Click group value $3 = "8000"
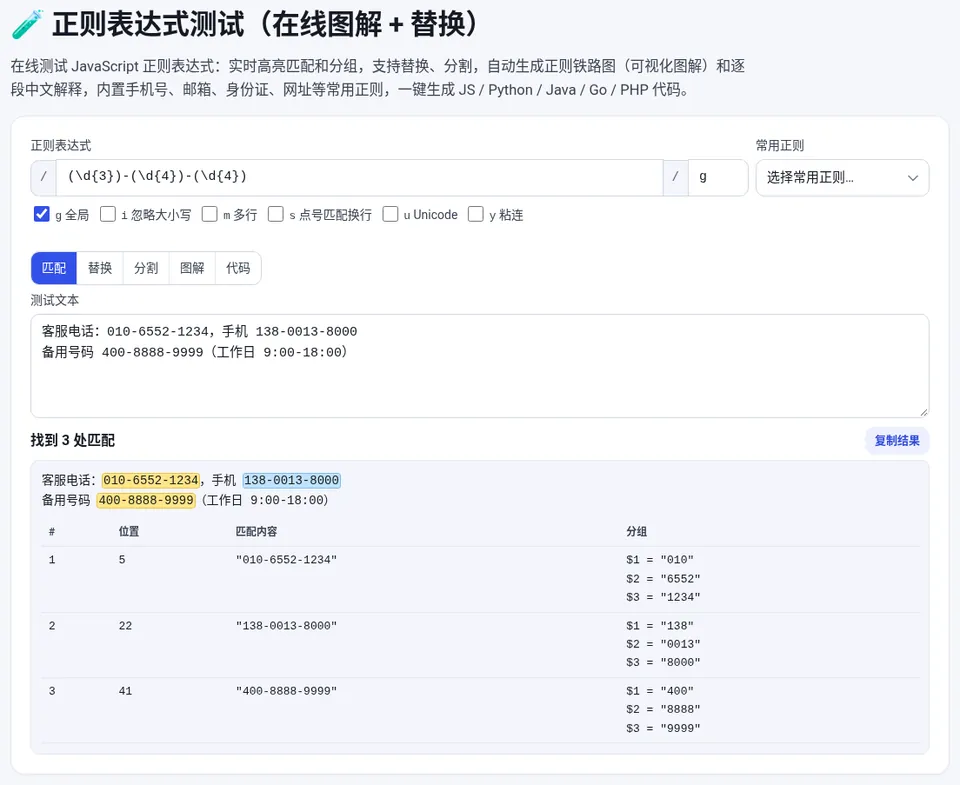 click(663, 663)
